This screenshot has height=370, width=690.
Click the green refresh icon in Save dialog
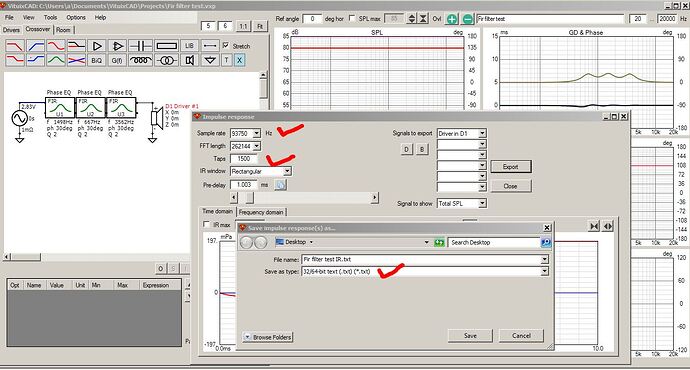click(439, 242)
